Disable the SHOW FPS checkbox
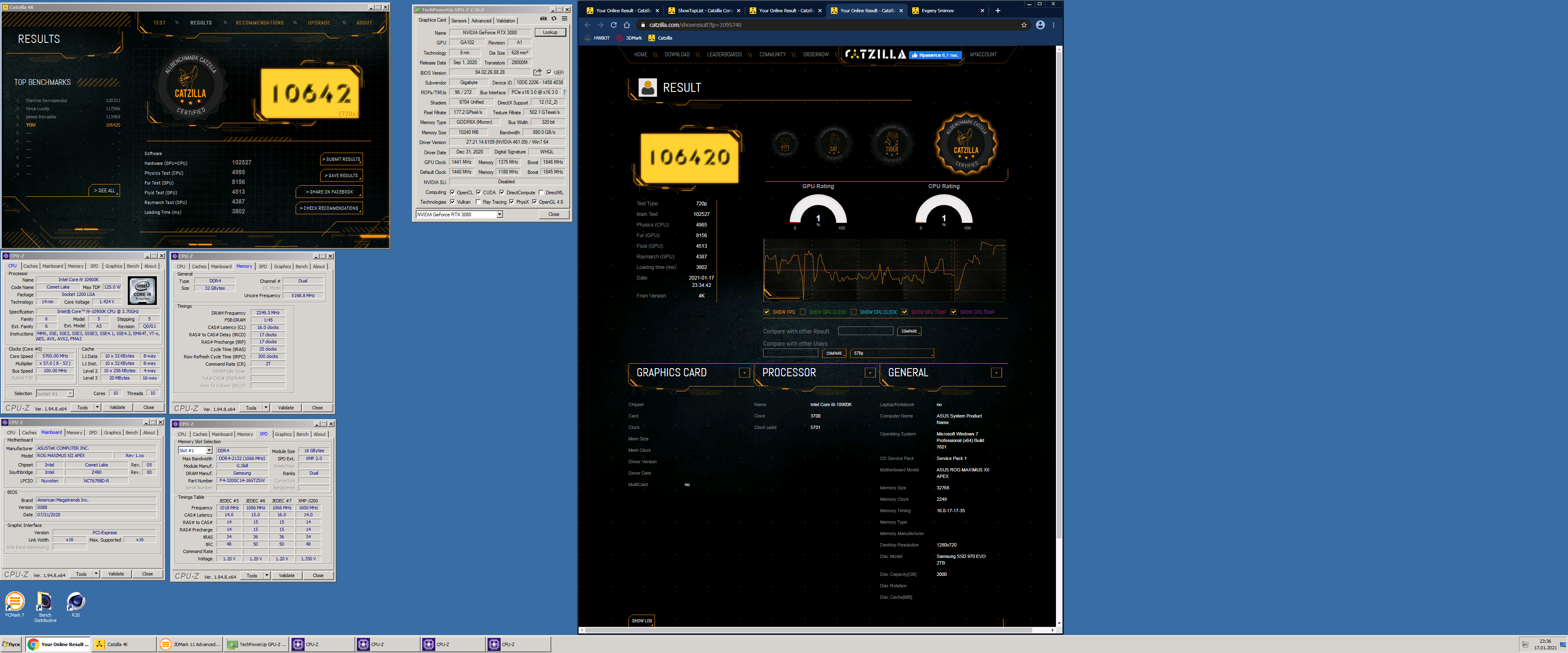Viewport: 1568px width, 653px height. click(766, 312)
